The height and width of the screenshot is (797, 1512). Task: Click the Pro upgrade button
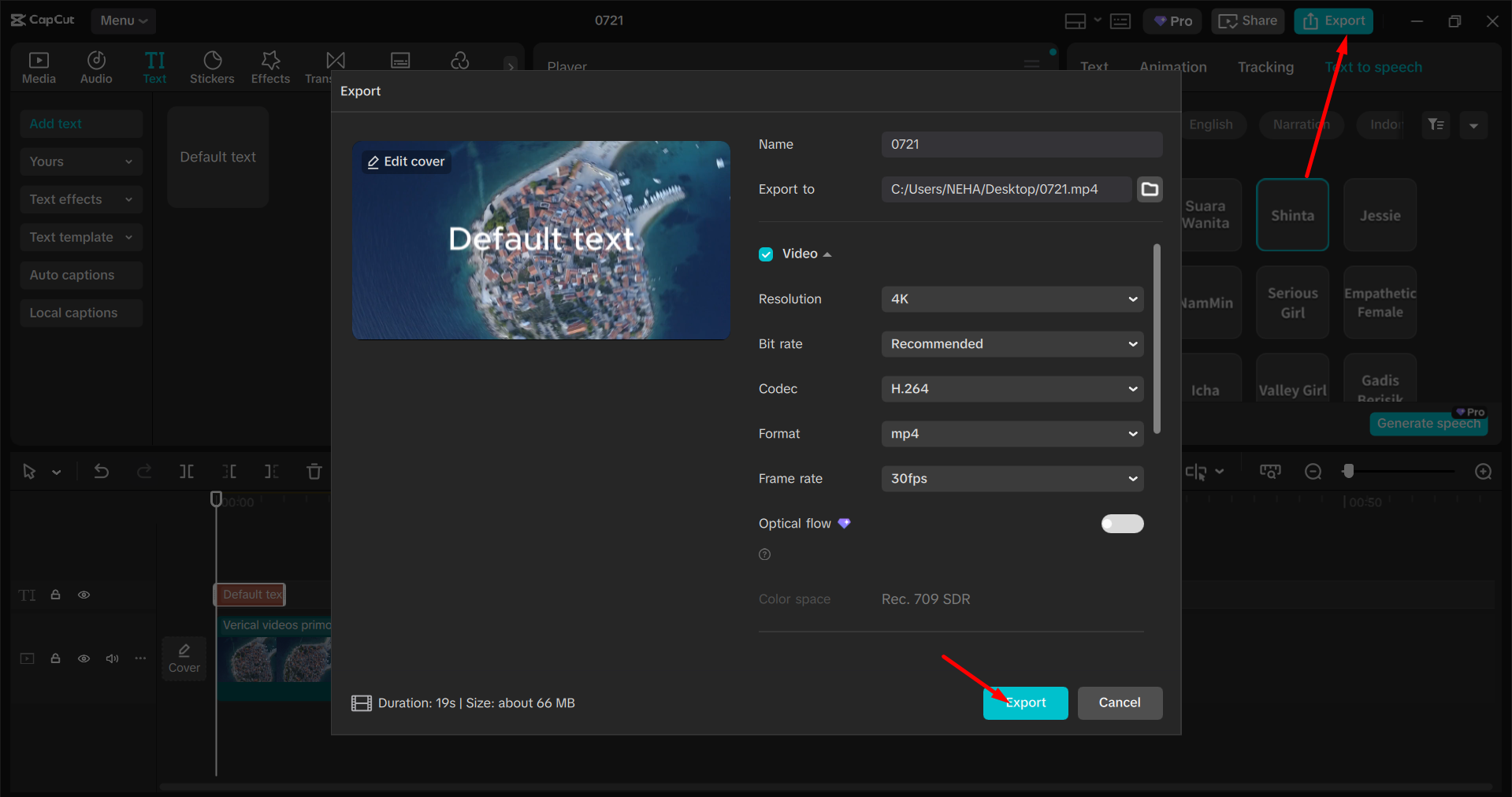coord(1172,21)
